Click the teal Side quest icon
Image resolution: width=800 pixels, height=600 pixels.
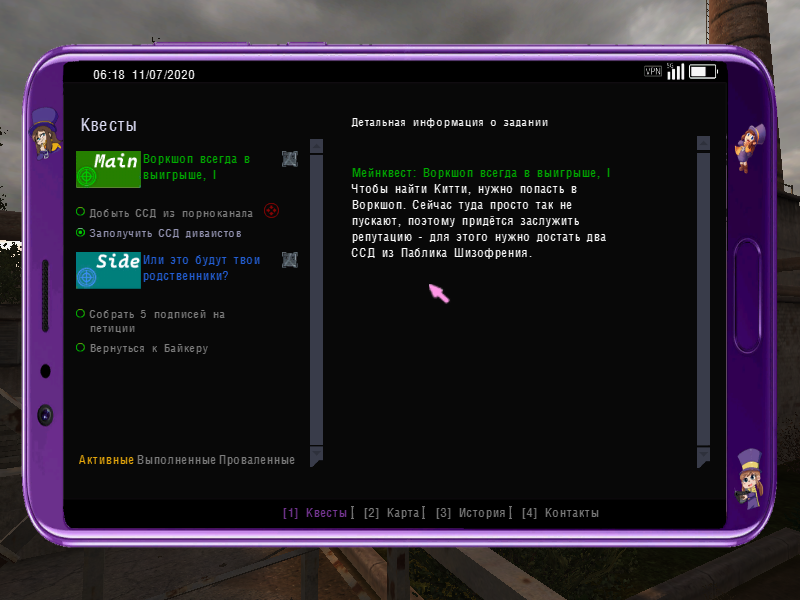coord(108,270)
